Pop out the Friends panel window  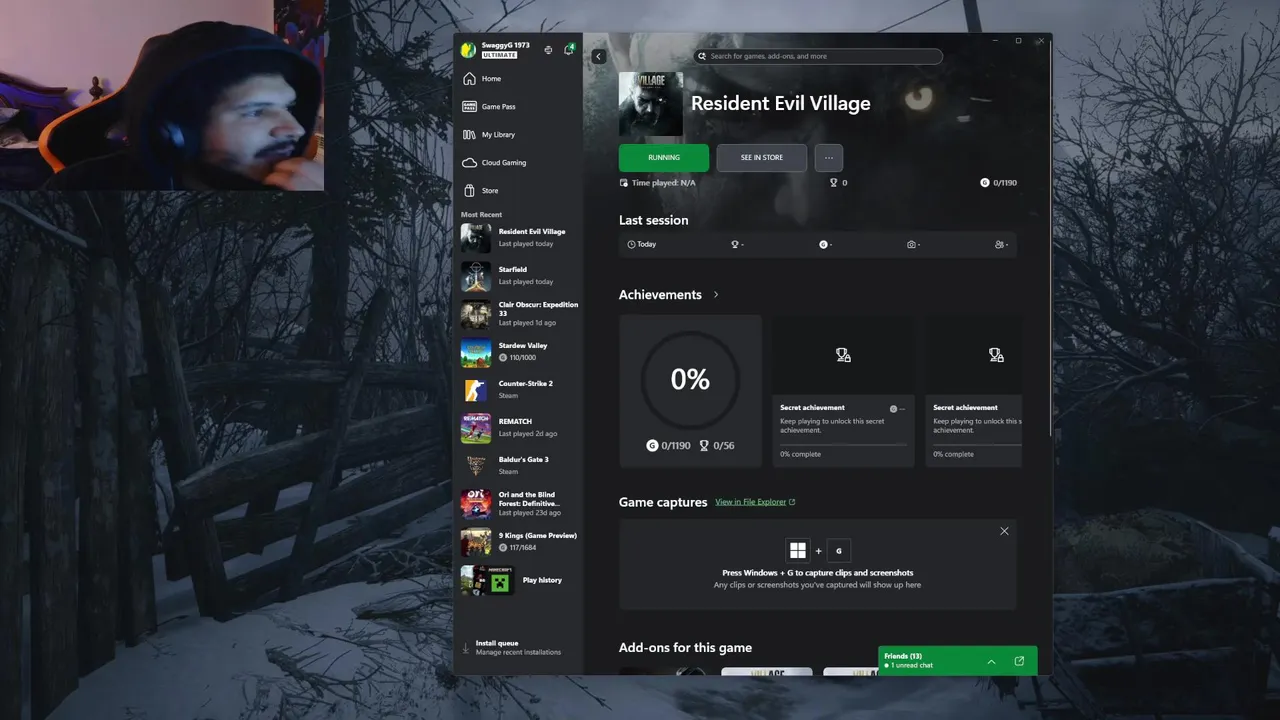click(1019, 661)
